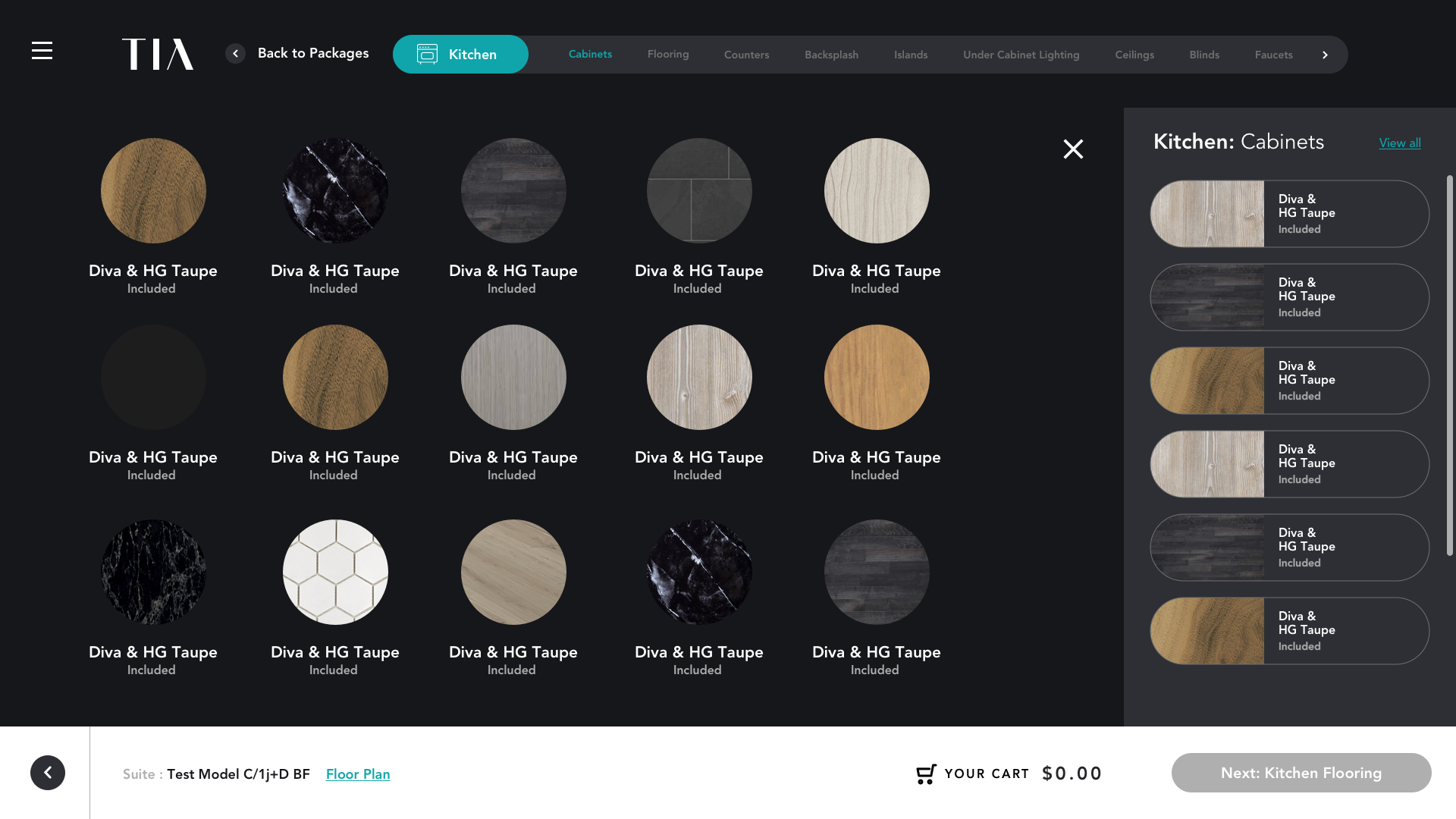Open the Backsplash tab

pos(831,55)
